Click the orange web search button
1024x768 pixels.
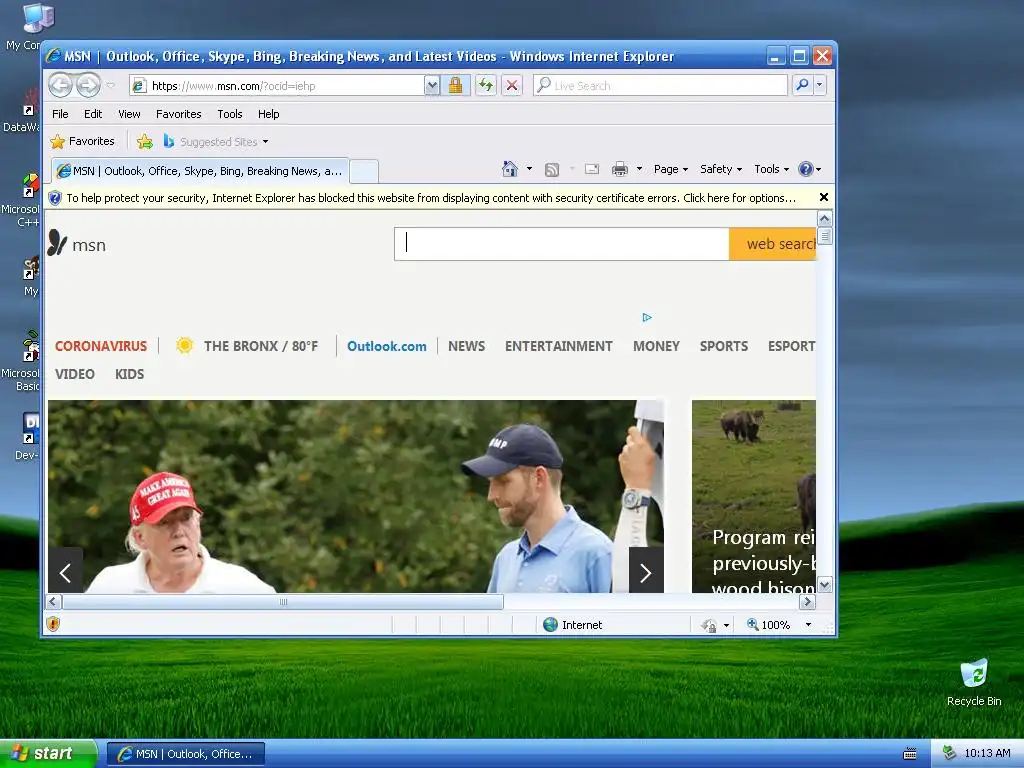pos(773,244)
